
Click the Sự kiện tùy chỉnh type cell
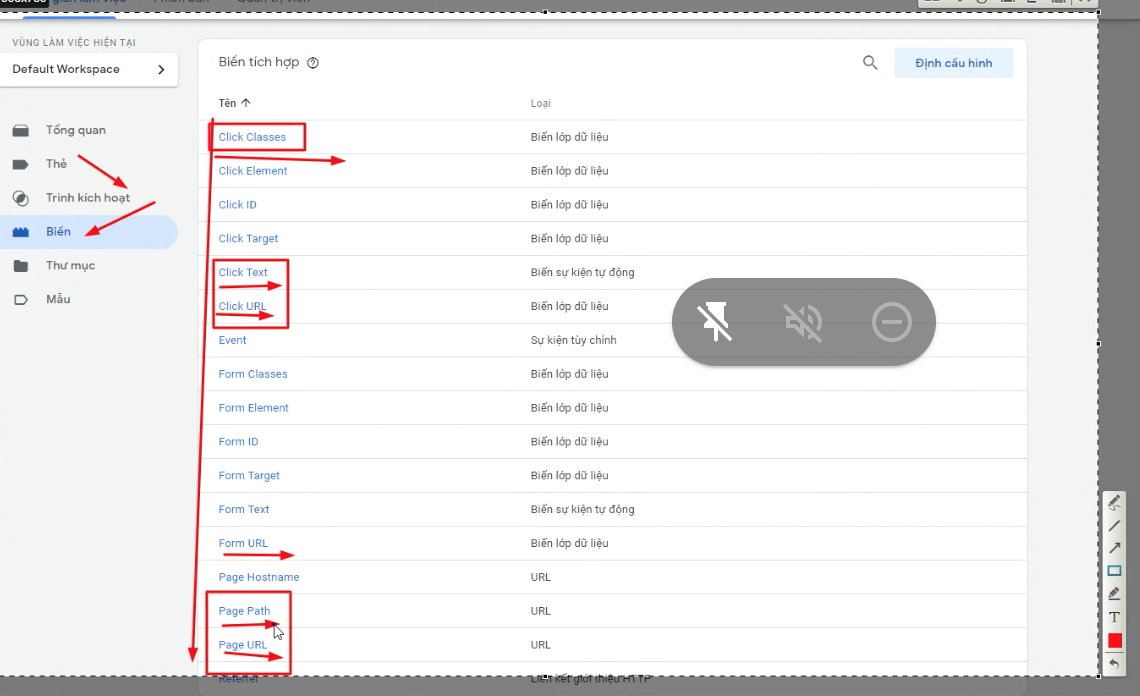pyautogui.click(x=574, y=340)
